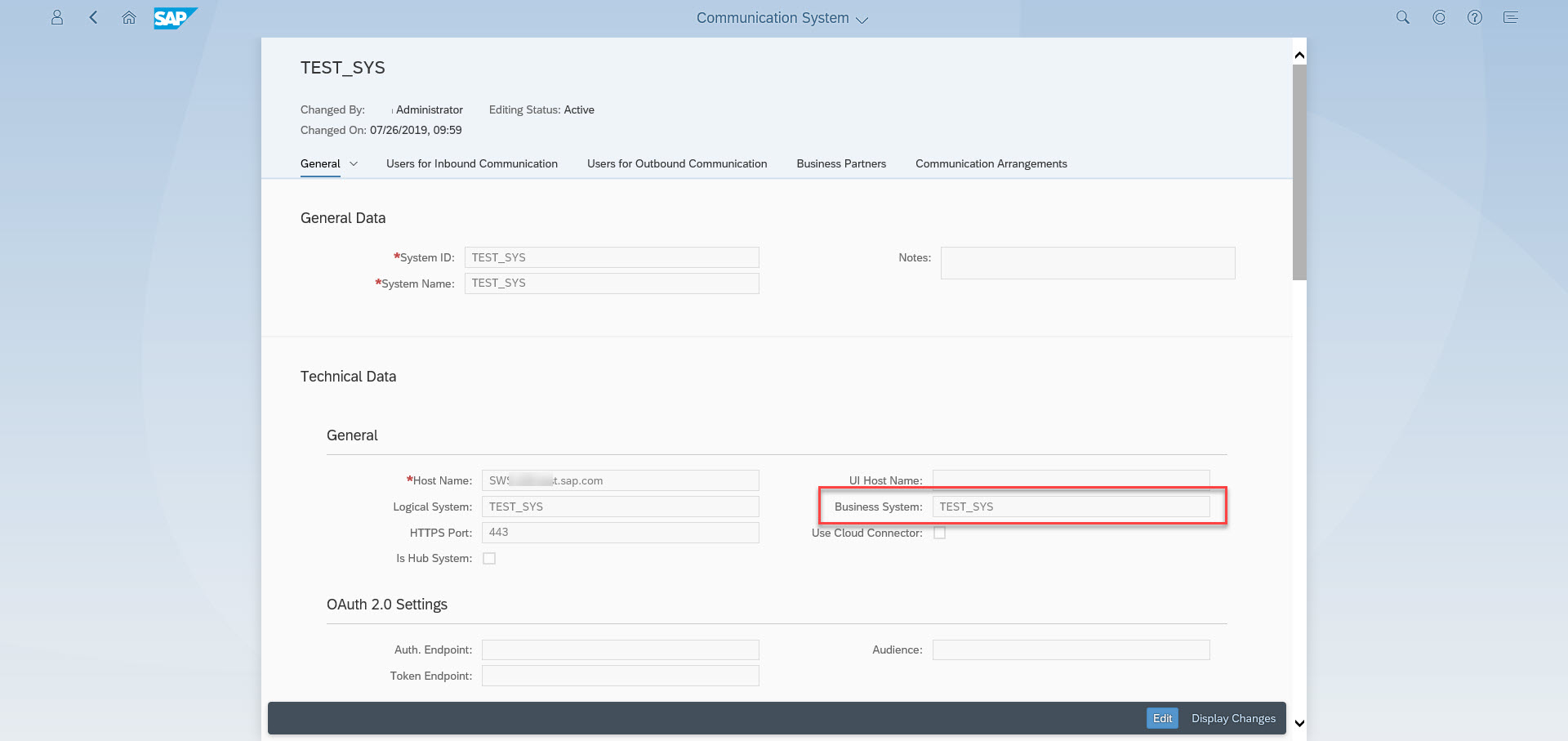Open the Business Partners tab

841,163
